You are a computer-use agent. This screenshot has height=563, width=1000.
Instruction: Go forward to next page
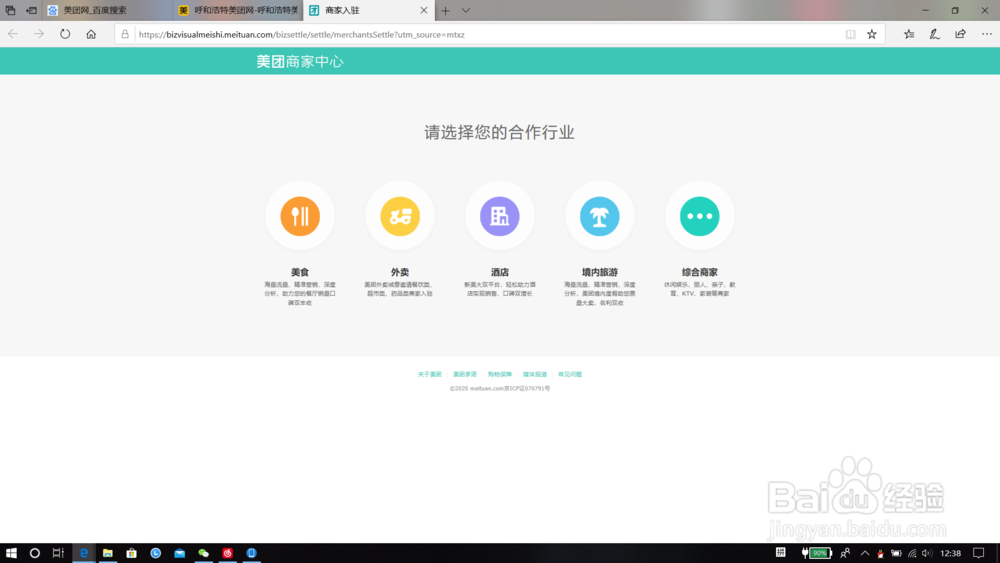[39, 34]
